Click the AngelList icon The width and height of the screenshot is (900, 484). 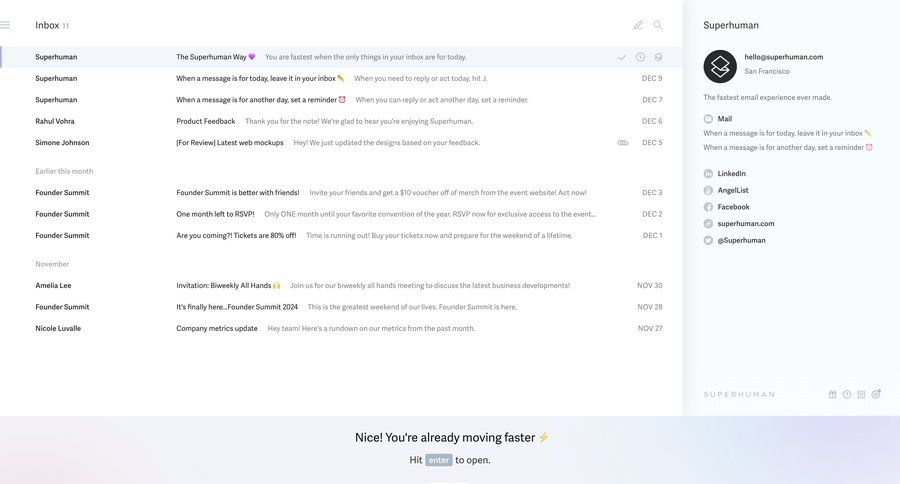coord(708,190)
